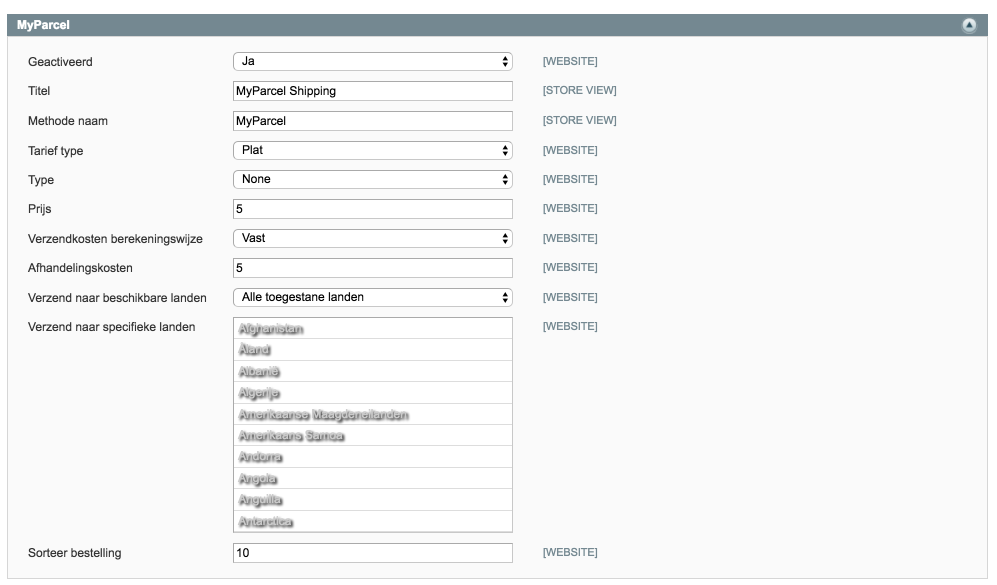Select Amerikaanse Maagdeneilanden in the list
Image resolution: width=997 pixels, height=585 pixels.
[373, 415]
